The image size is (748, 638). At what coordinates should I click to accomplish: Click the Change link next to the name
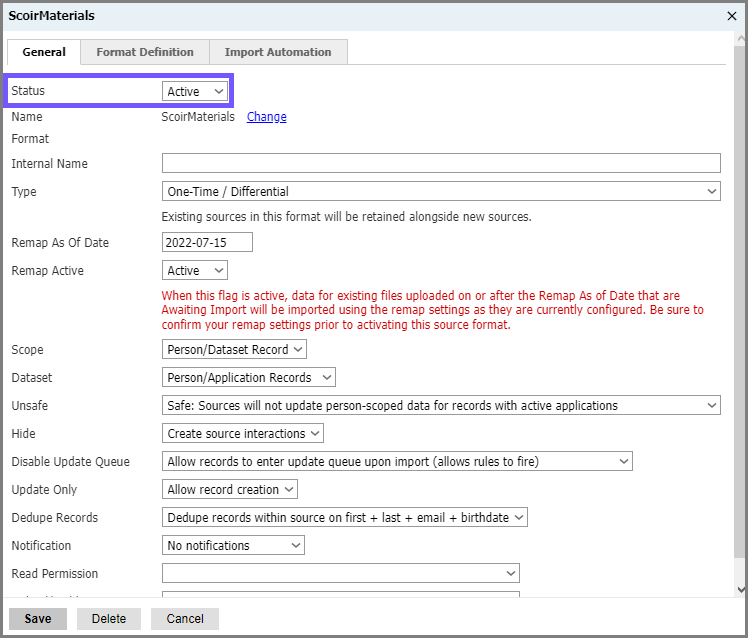(267, 117)
